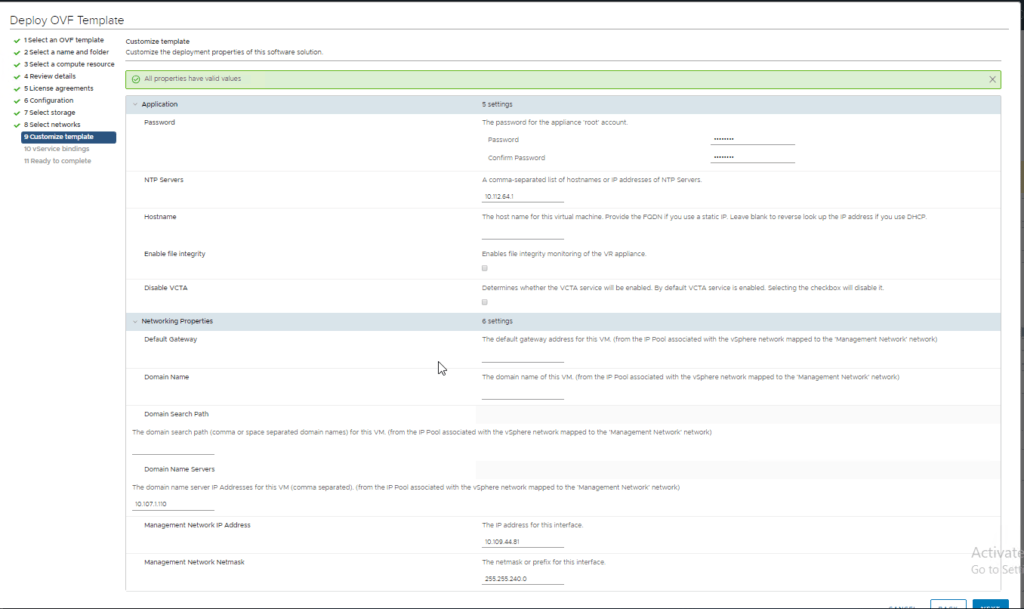Return to step 2 Select a name and folder
This screenshot has width=1024, height=609.
click(x=67, y=52)
